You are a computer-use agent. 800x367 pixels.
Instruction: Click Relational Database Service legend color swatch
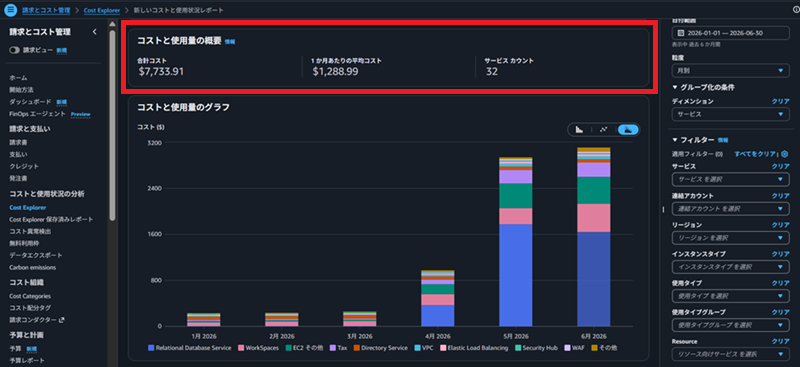pyautogui.click(x=151, y=348)
